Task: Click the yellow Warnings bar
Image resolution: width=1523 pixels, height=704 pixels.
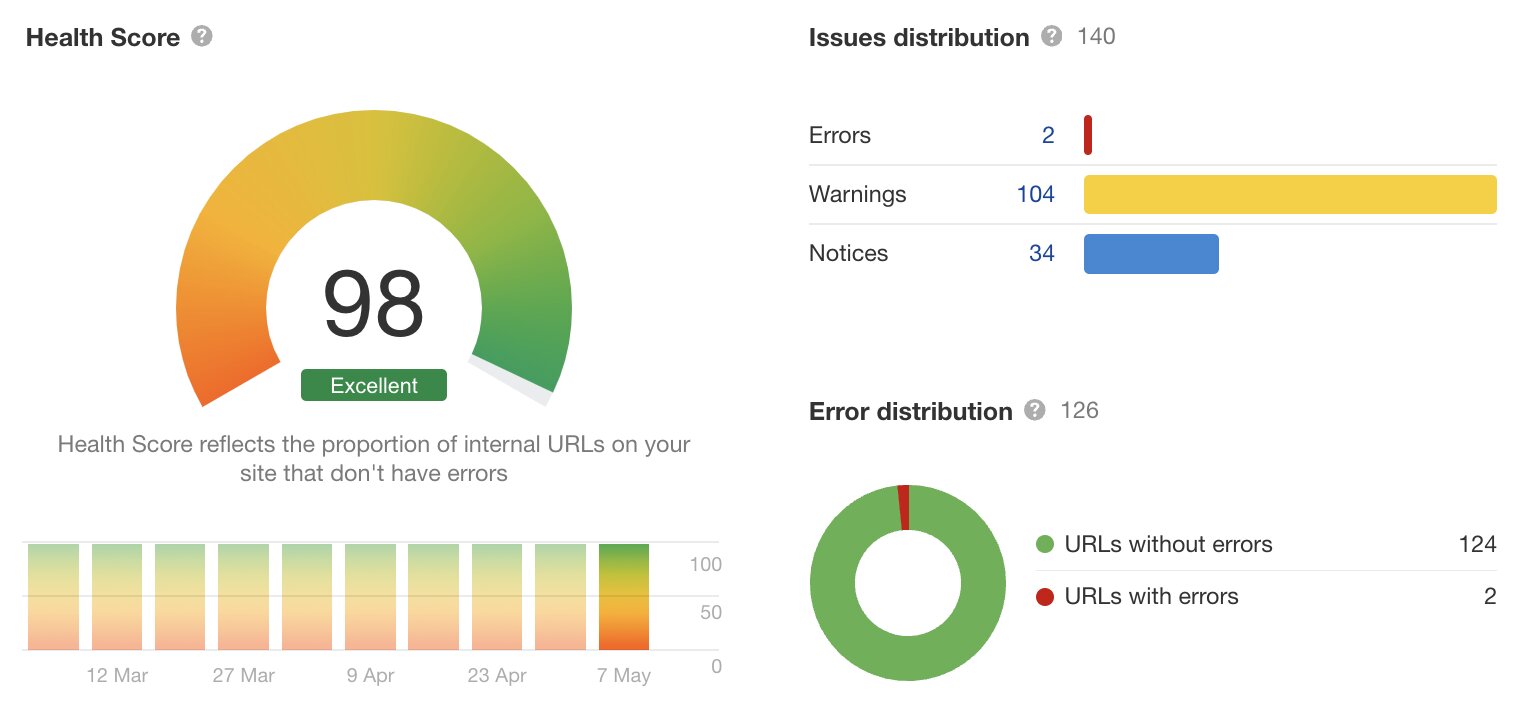Action: (x=1290, y=194)
